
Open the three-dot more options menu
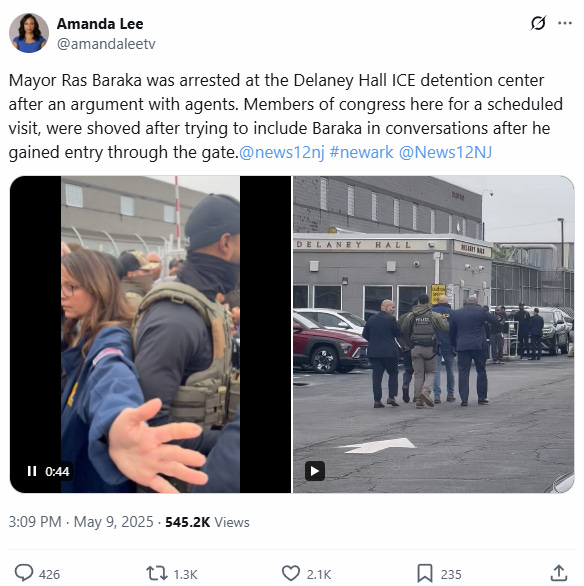565,23
